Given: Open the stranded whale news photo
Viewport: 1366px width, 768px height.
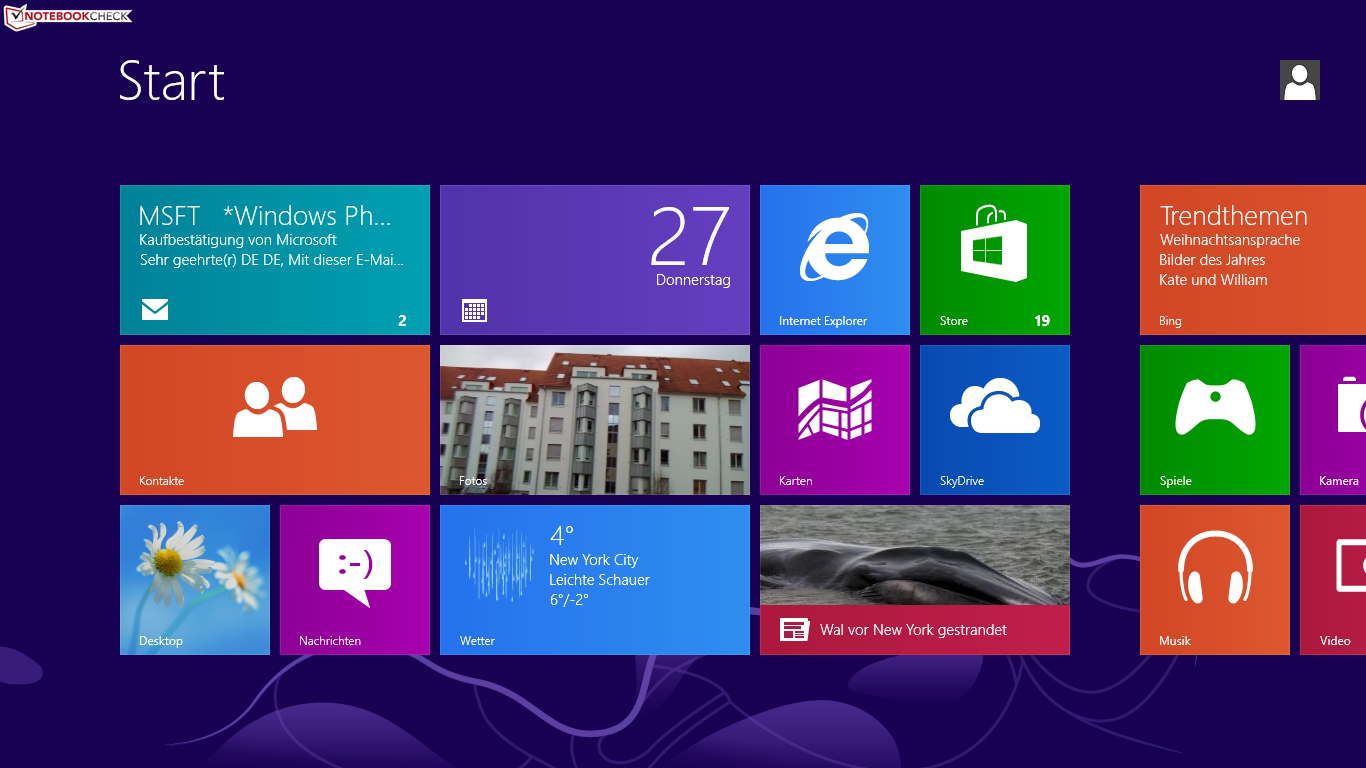Looking at the screenshot, I should pyautogui.click(x=915, y=555).
